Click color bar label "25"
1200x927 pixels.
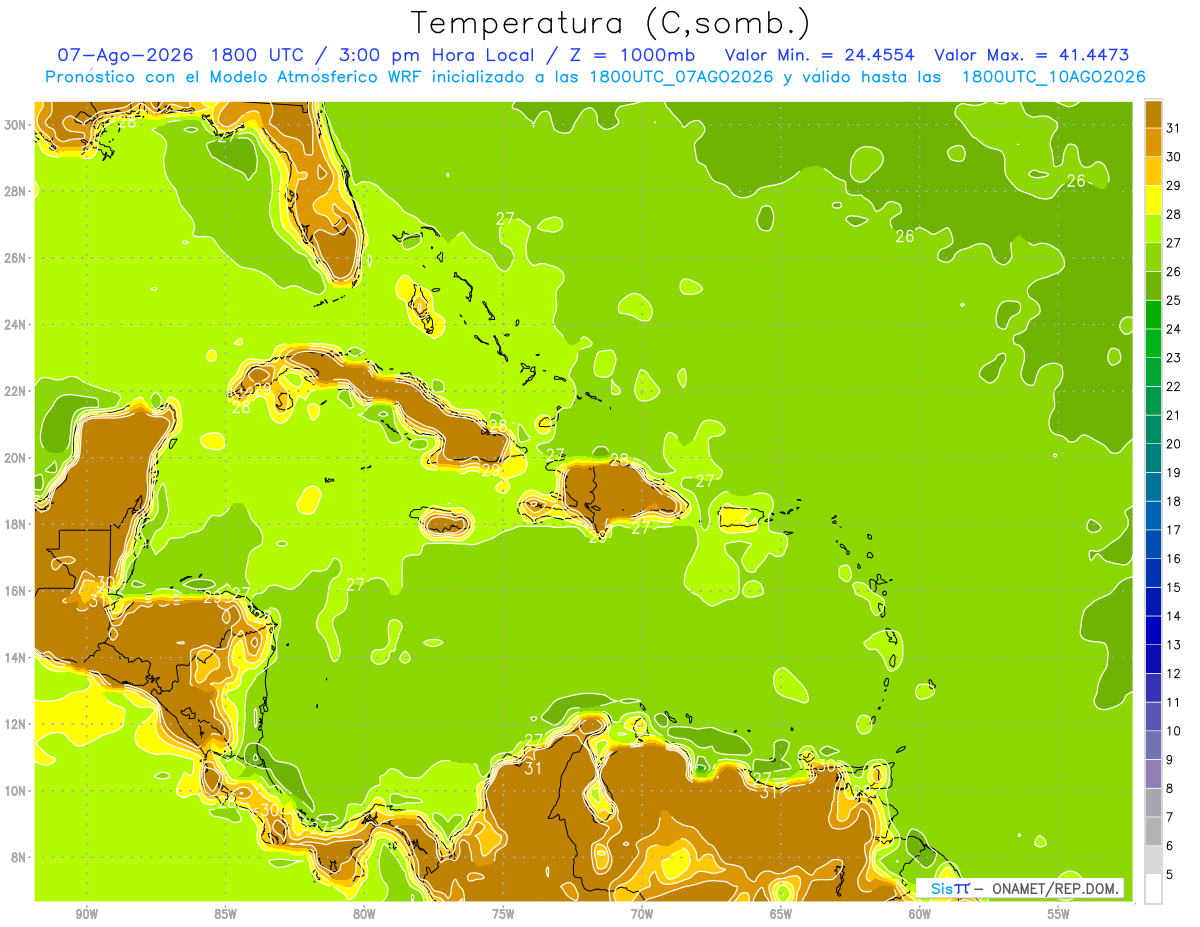[x=1174, y=300]
